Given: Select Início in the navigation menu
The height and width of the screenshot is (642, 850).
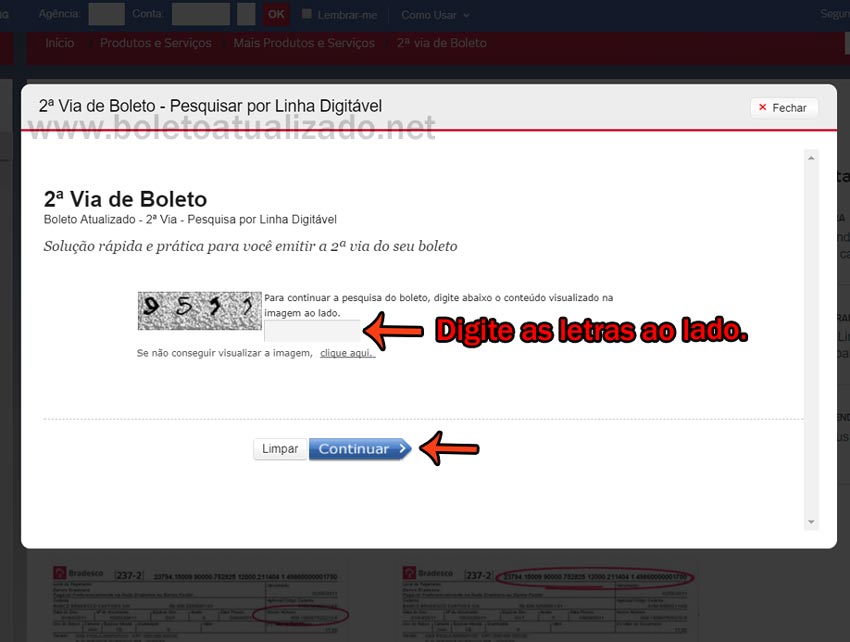Looking at the screenshot, I should point(59,43).
